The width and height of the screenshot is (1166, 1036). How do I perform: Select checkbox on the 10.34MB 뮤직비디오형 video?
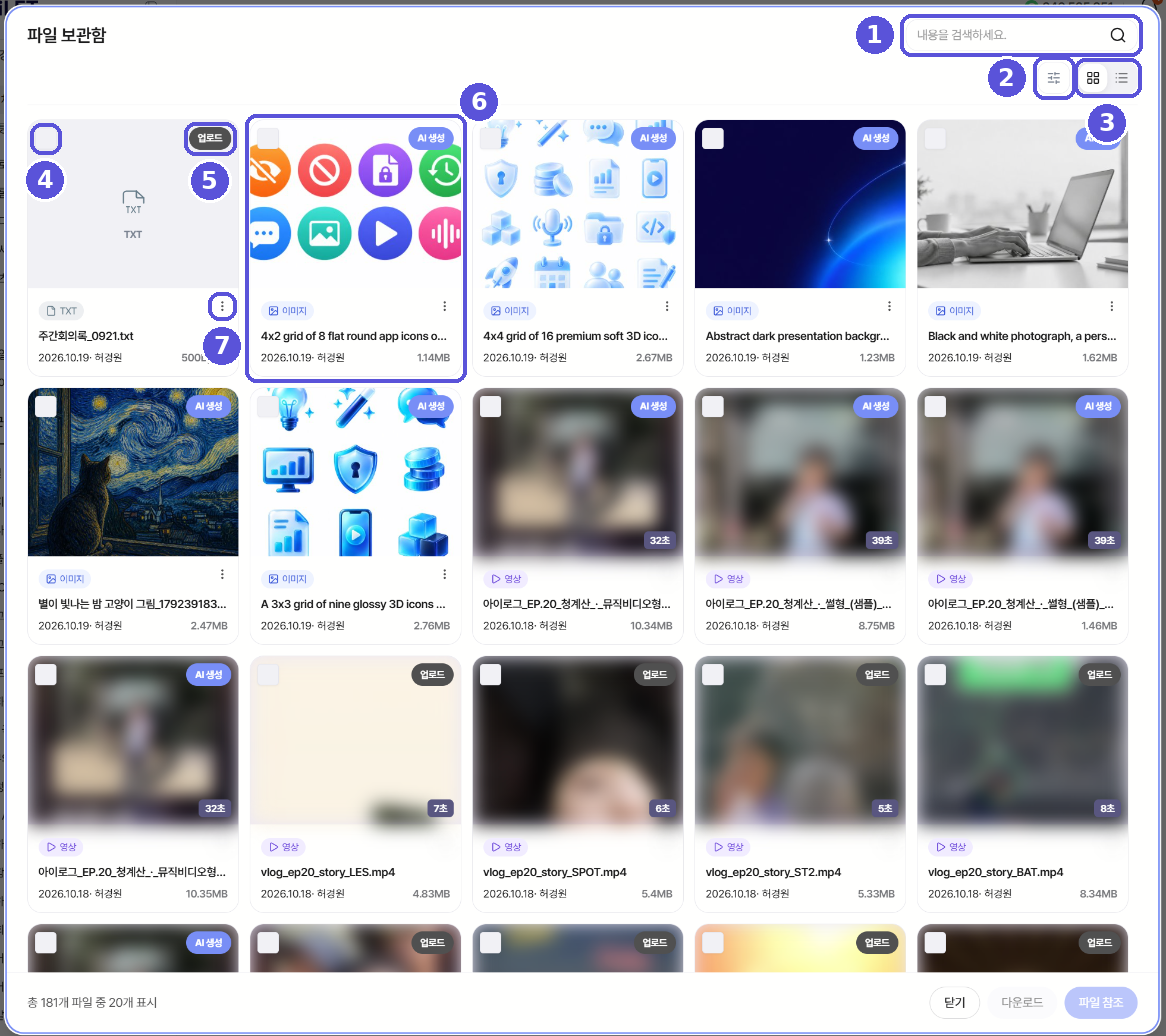pyautogui.click(x=490, y=407)
